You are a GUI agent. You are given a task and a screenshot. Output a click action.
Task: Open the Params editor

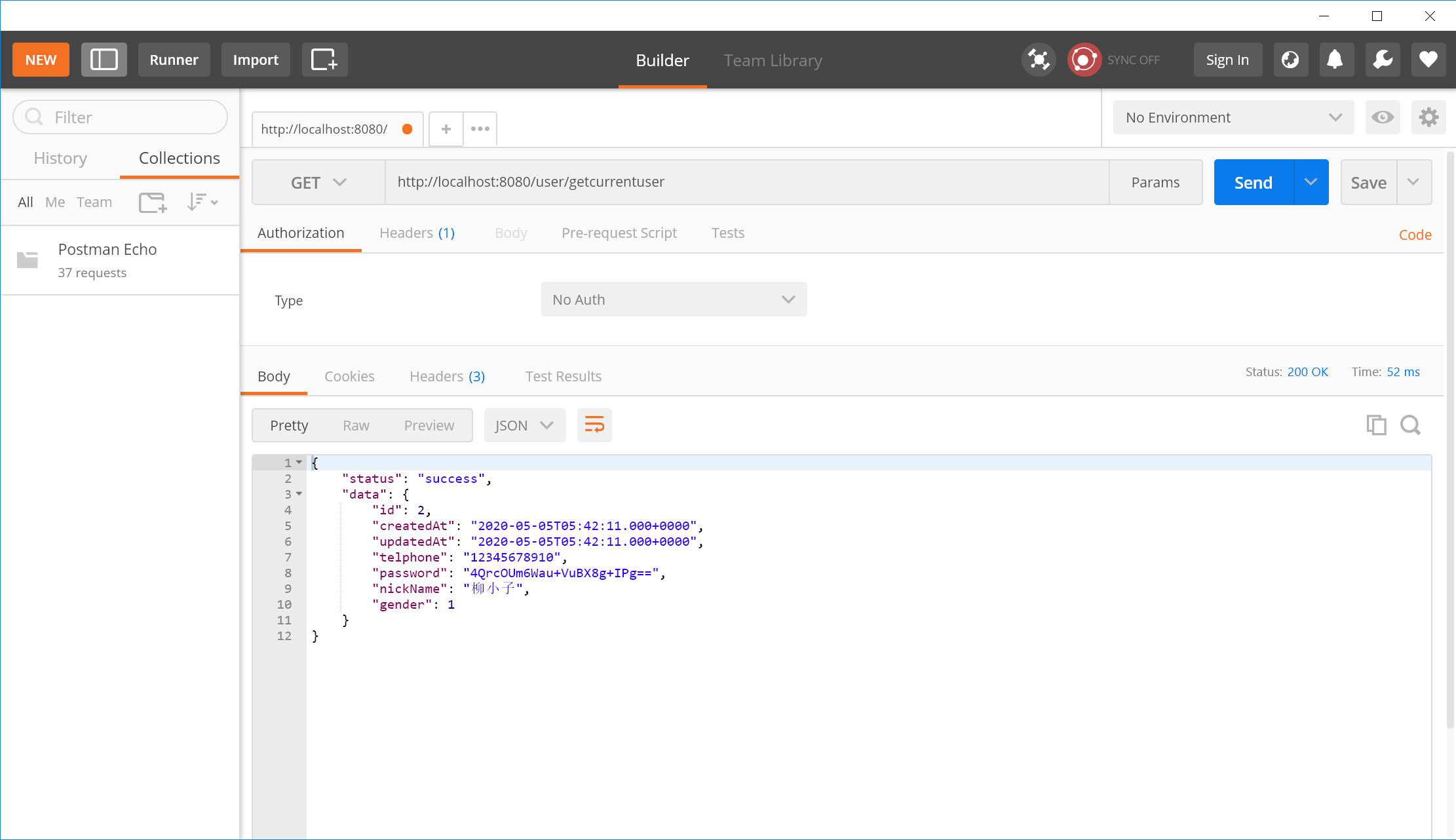1155,182
